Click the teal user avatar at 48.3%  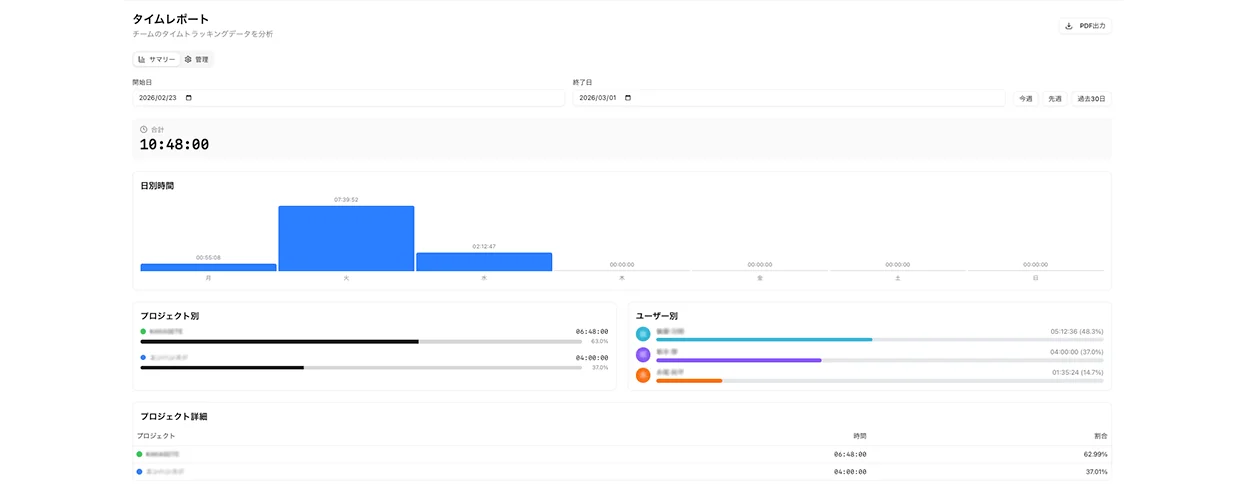tap(643, 334)
